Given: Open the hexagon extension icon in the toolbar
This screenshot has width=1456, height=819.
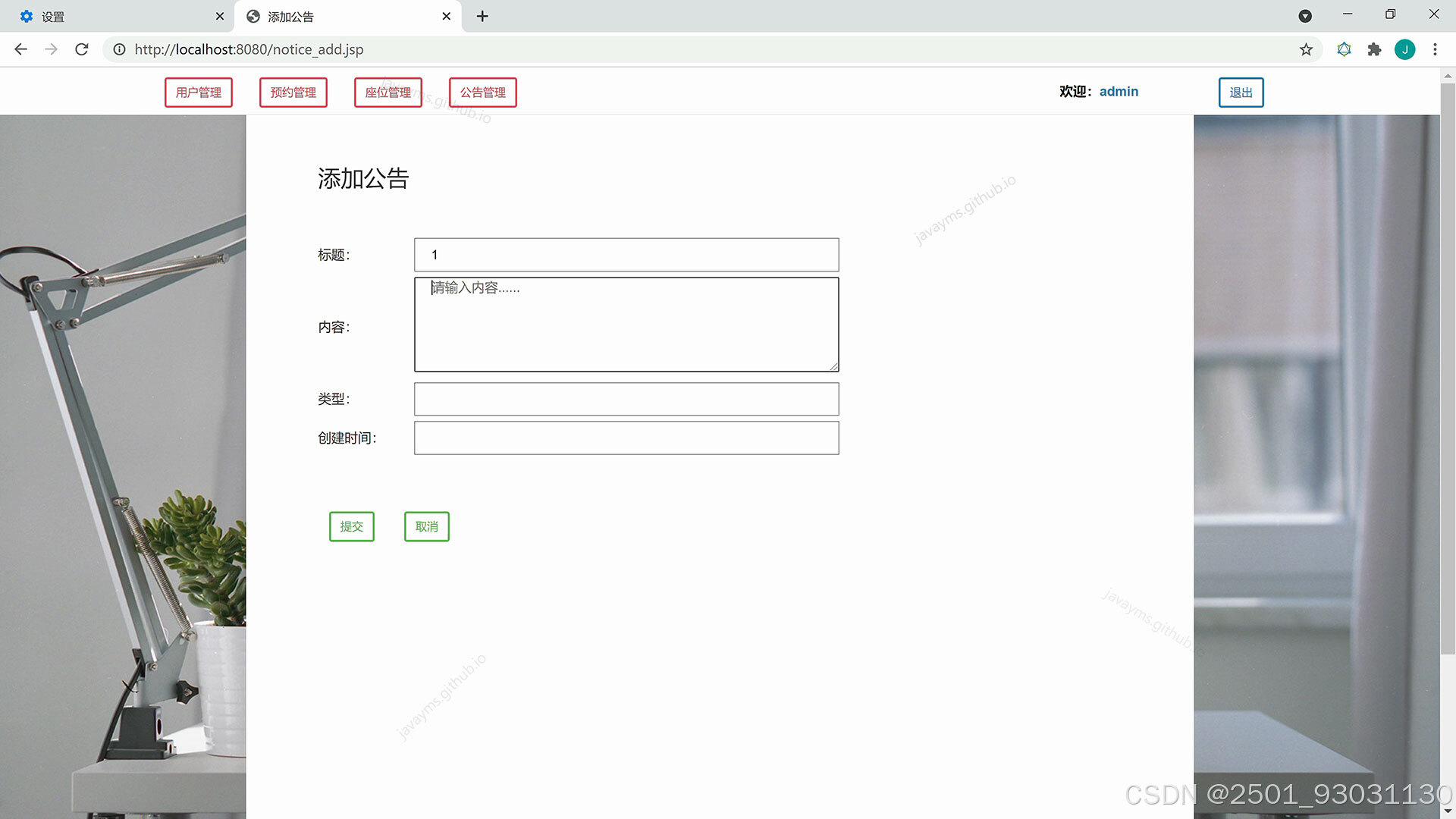Looking at the screenshot, I should pos(1344,49).
